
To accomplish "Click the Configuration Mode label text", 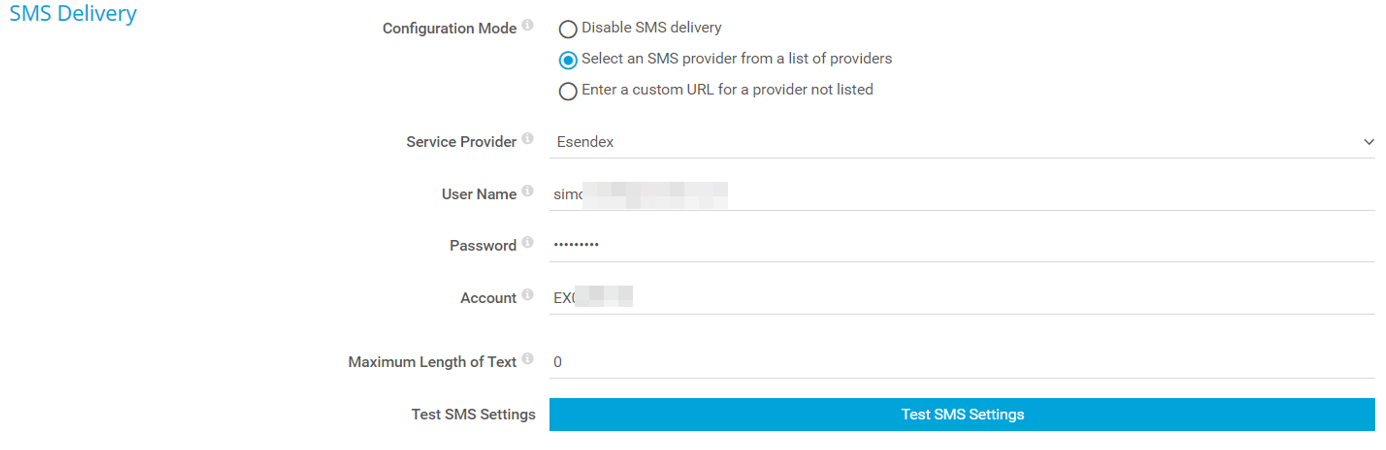I will [449, 28].
